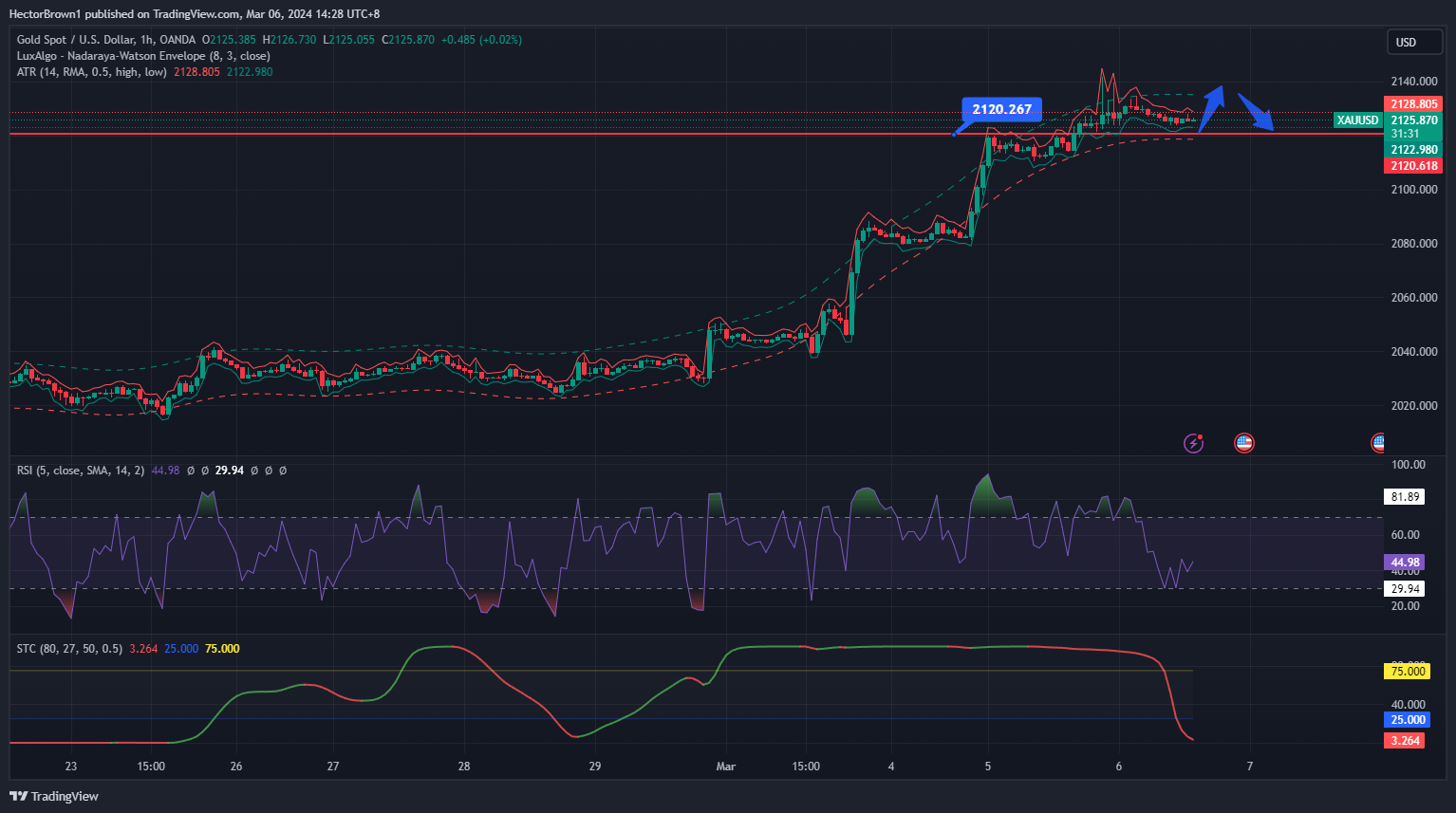Click date 26 on the time axis

coord(236,767)
